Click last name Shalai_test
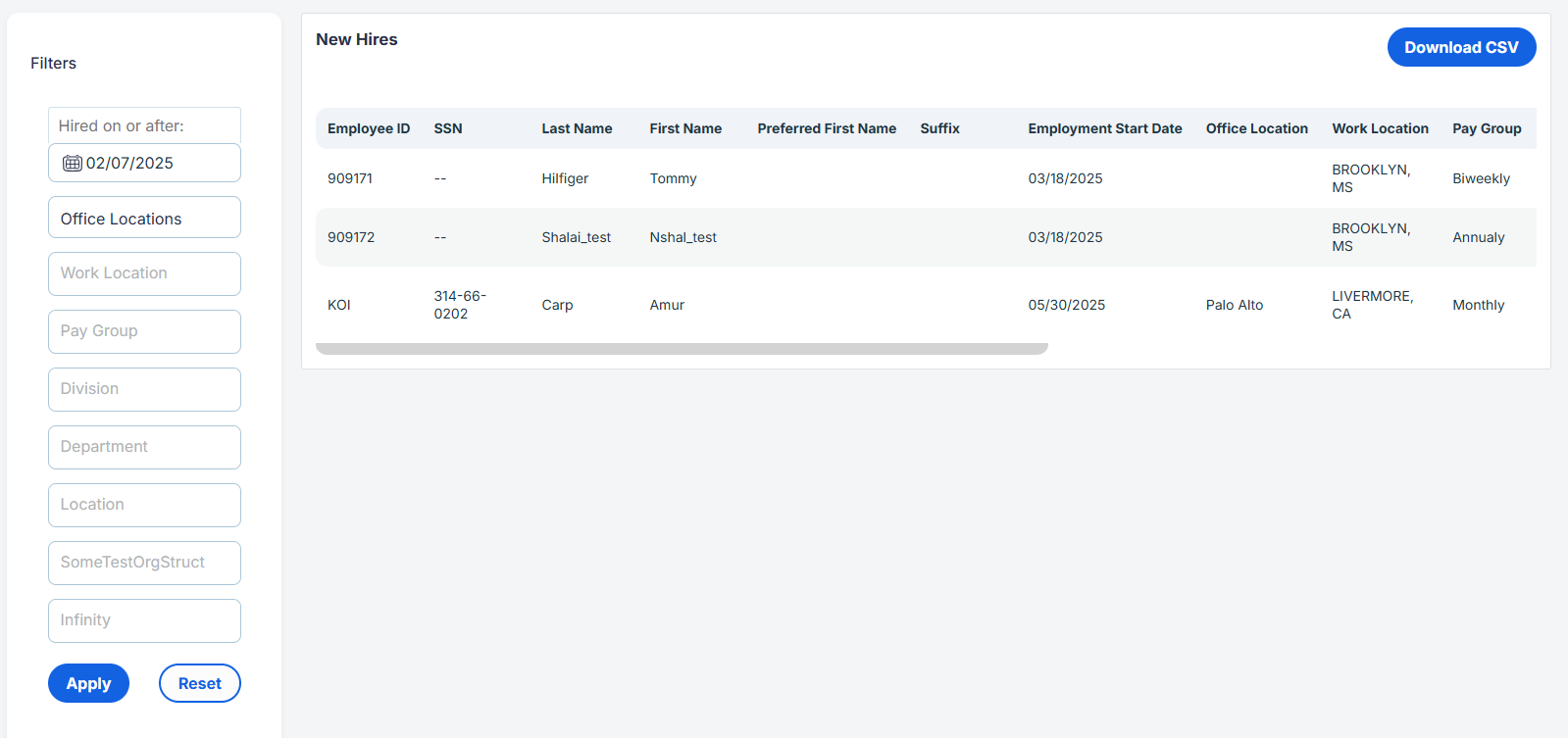Screen dimensions: 1568x738 tap(577, 237)
